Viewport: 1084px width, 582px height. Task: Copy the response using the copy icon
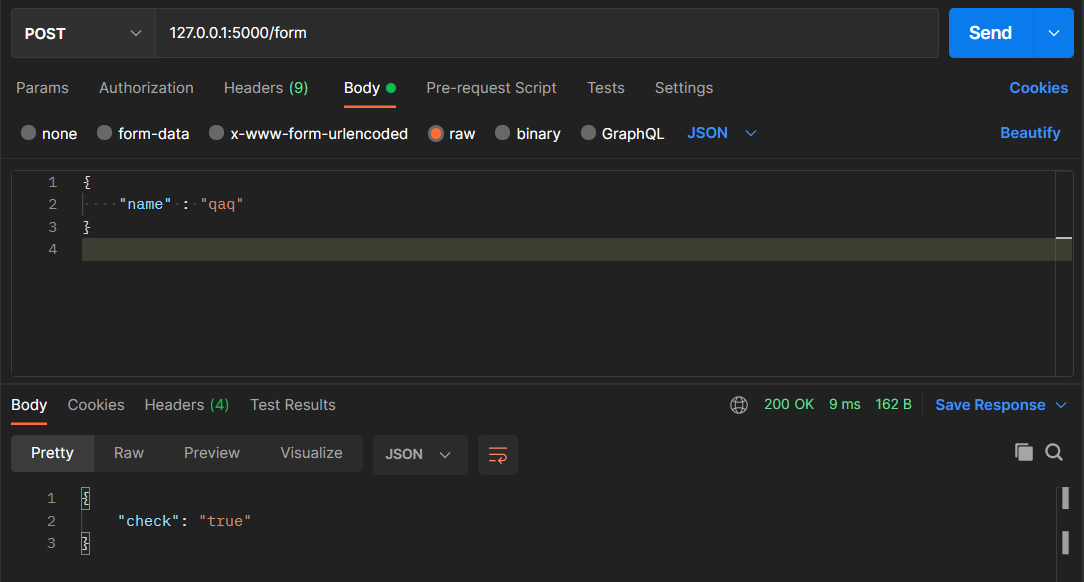point(1023,452)
